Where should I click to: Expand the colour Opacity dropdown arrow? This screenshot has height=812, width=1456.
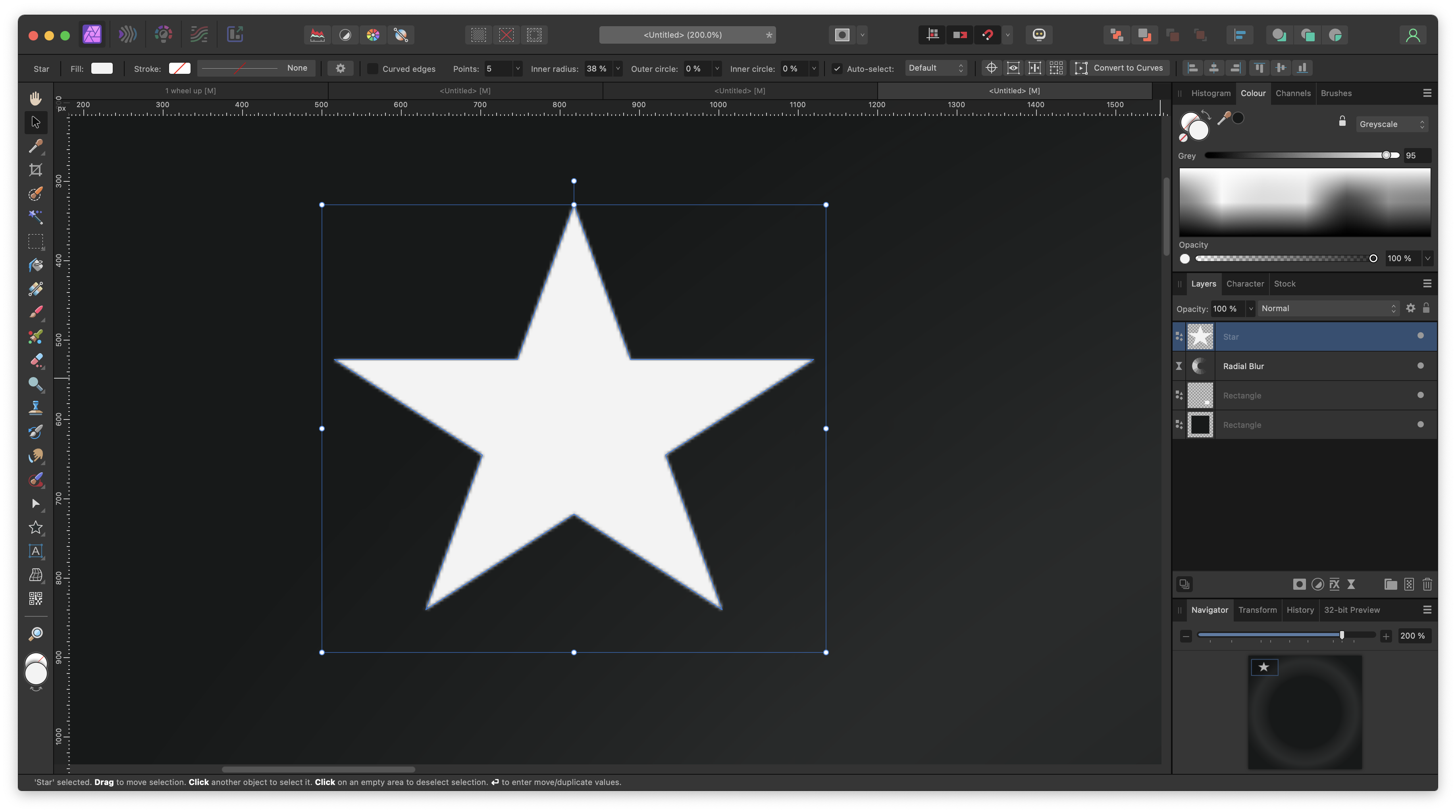tap(1428, 258)
